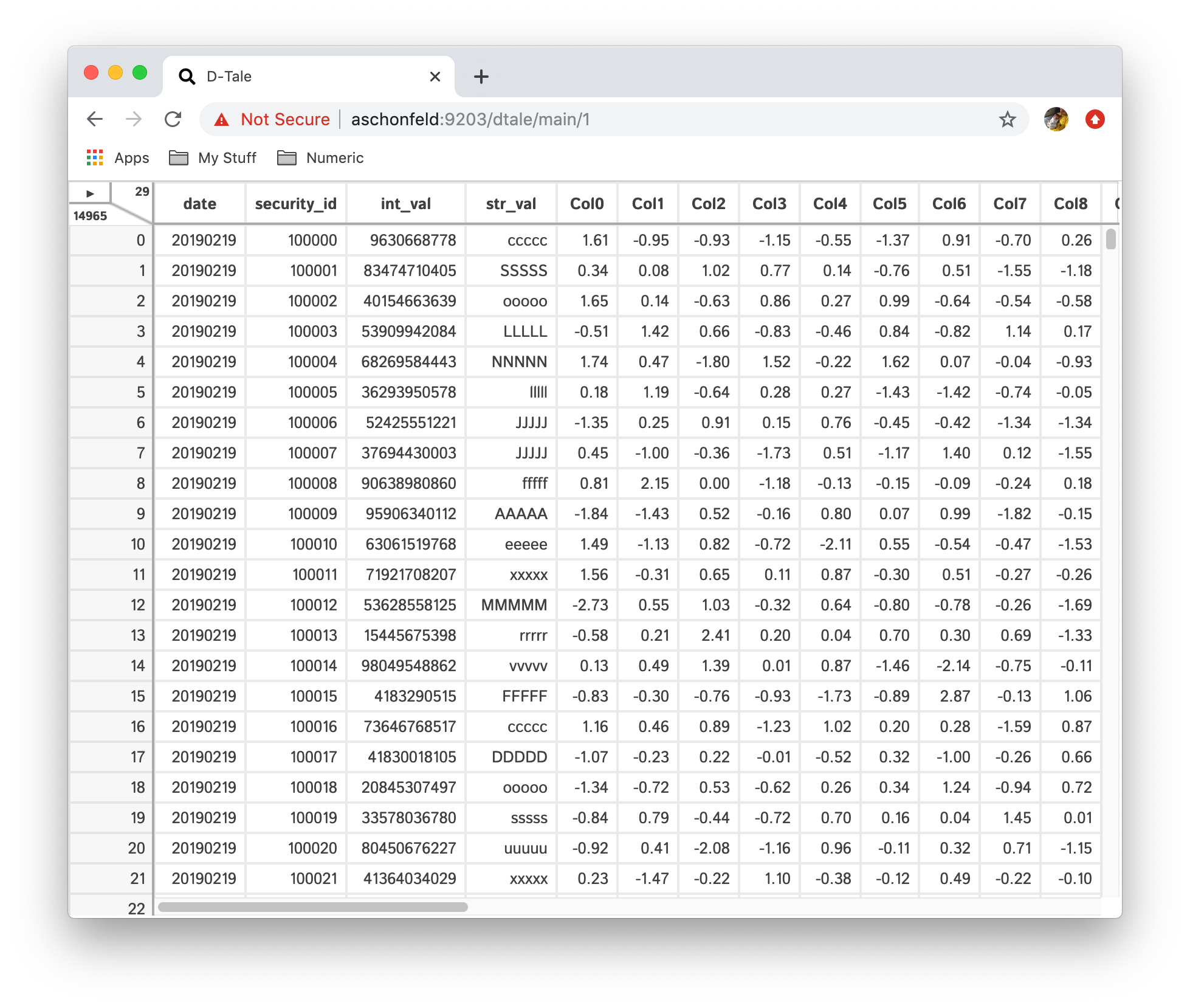This screenshot has height=1008, width=1190.
Task: Open the user profile avatar
Action: click(x=1056, y=119)
